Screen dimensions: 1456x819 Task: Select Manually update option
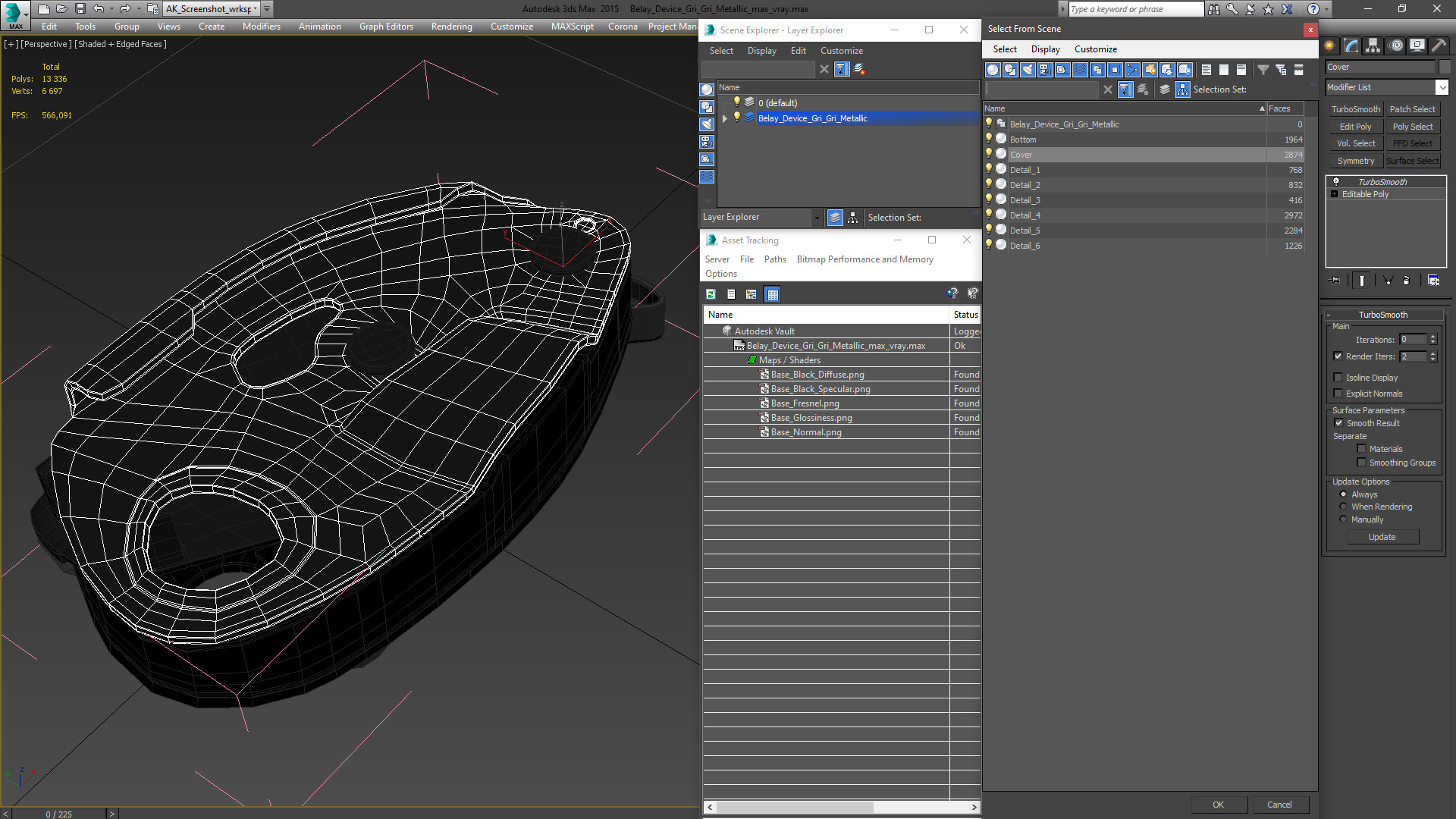pyautogui.click(x=1343, y=519)
